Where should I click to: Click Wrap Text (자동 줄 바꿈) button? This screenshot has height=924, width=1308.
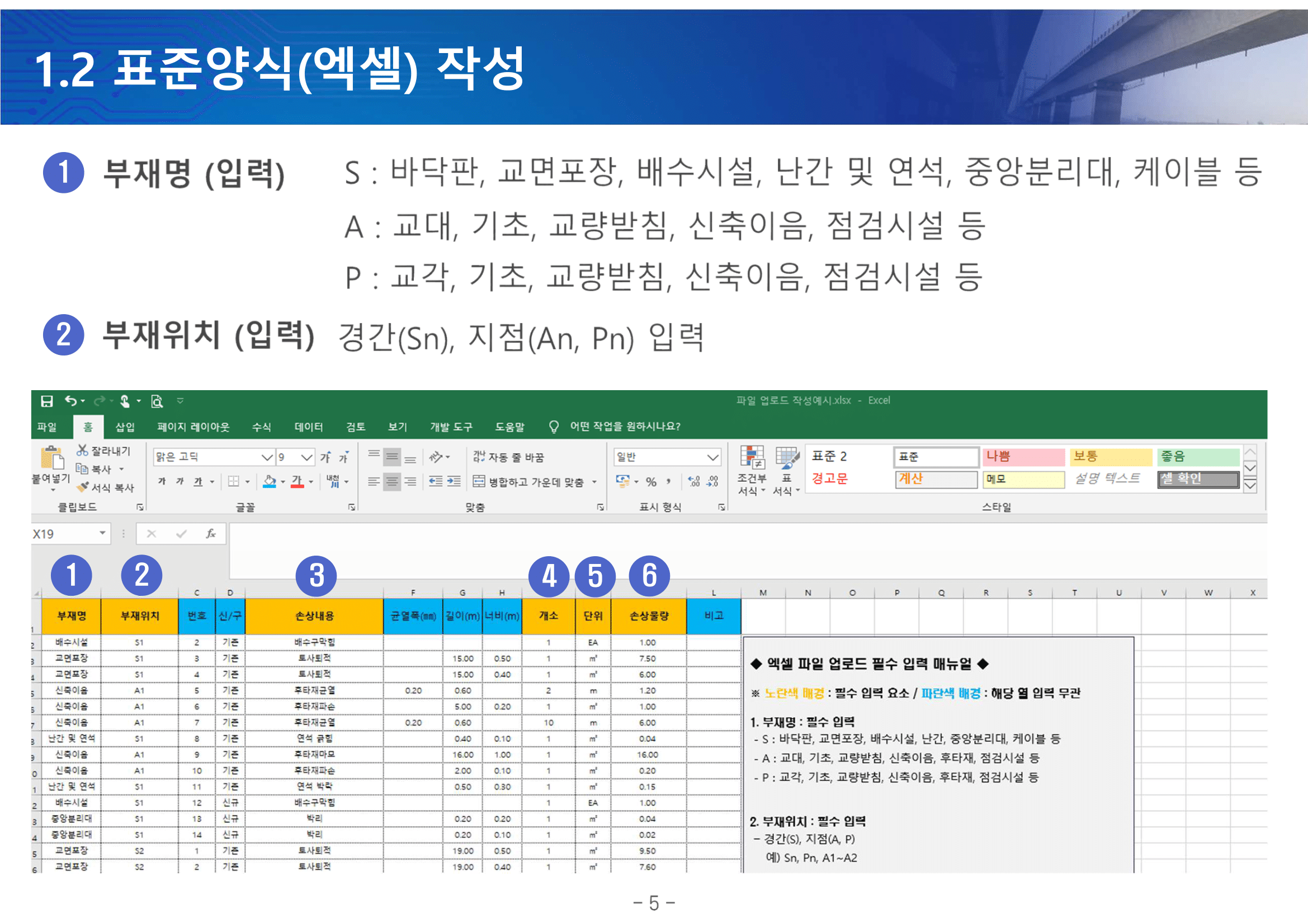coord(508,457)
